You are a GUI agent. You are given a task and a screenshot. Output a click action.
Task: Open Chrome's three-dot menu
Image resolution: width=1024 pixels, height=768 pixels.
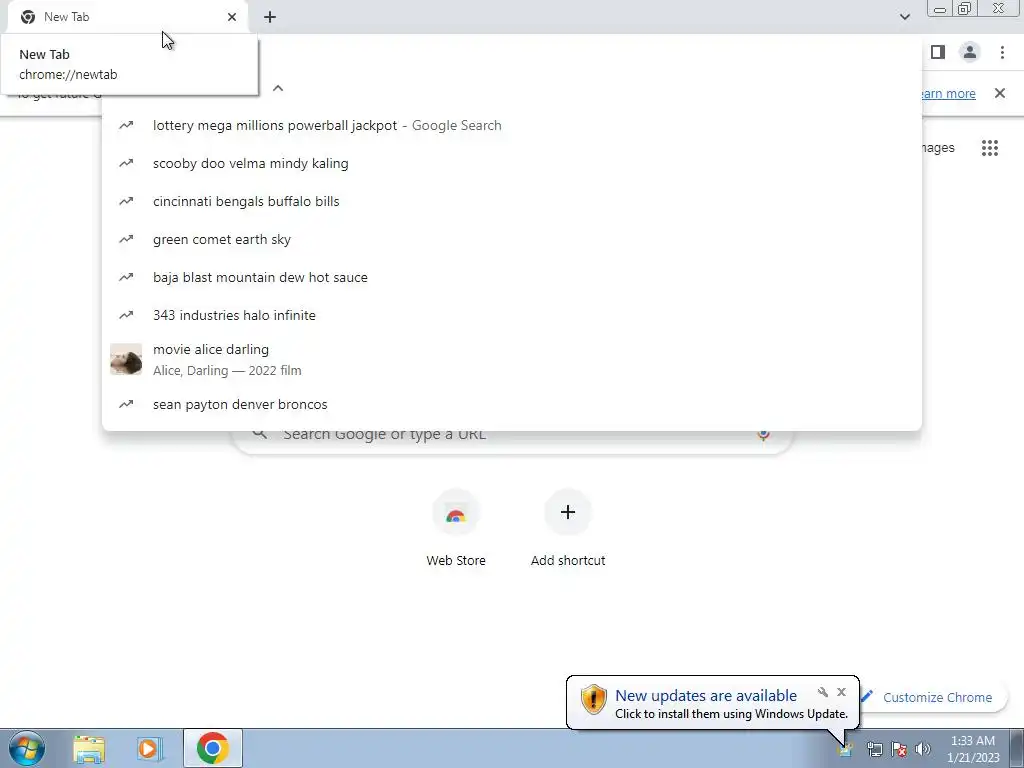point(1002,52)
